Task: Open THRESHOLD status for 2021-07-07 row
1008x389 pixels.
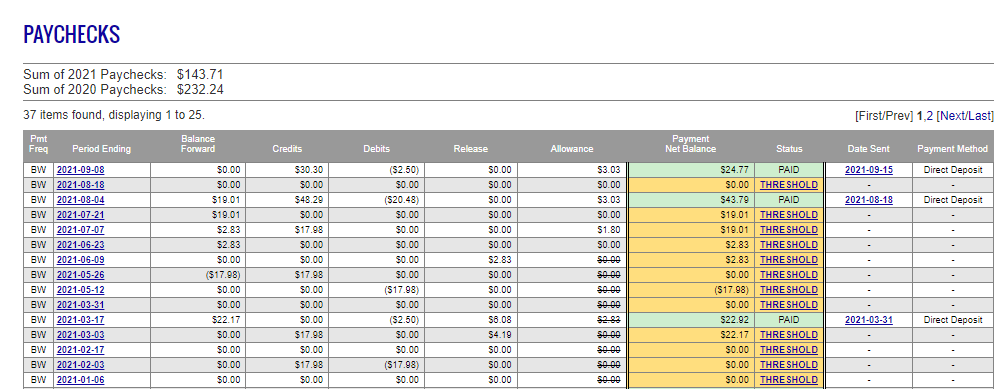Action: coord(789,230)
